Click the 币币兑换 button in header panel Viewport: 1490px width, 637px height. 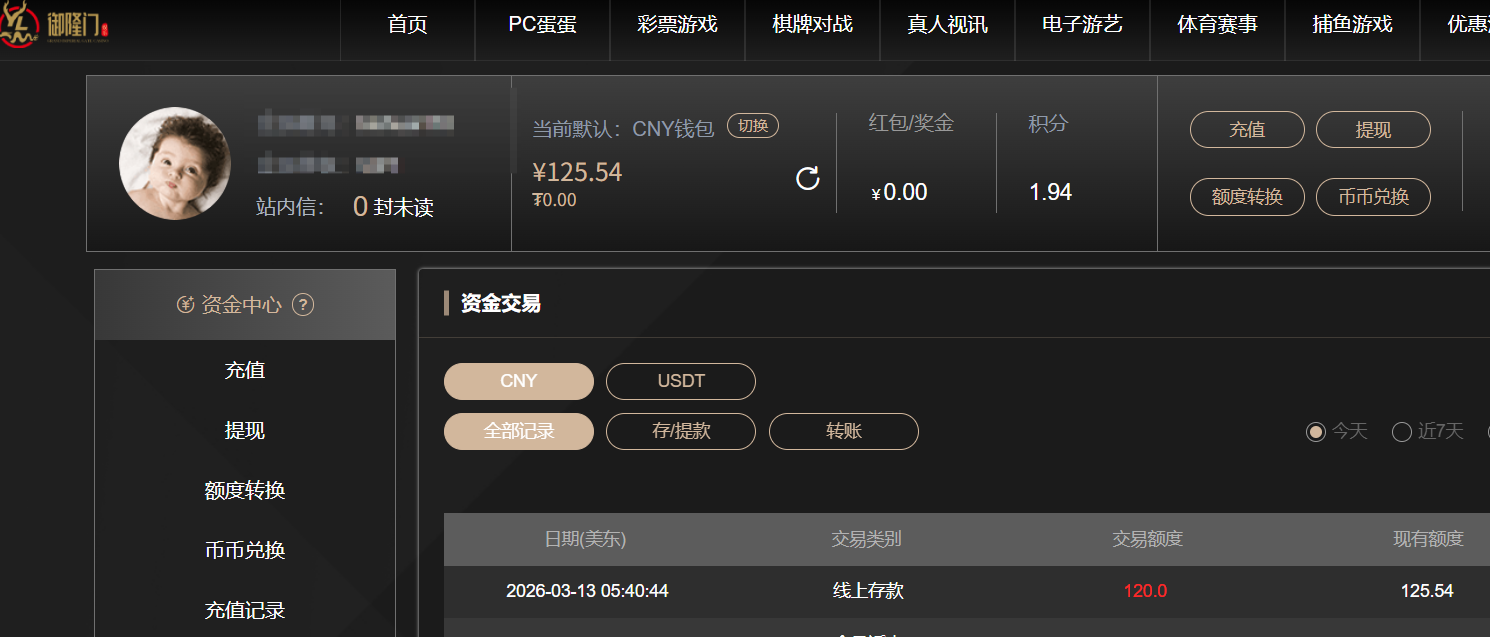click(1372, 197)
